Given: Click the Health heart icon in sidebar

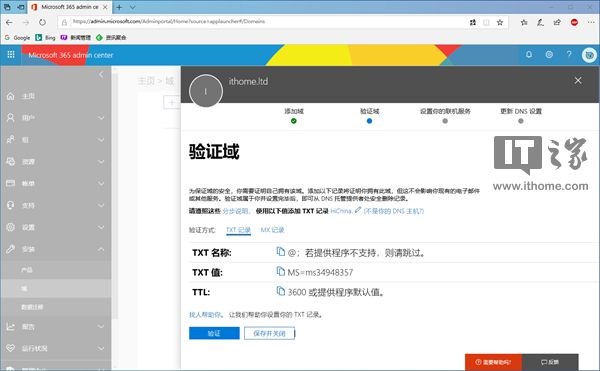Looking at the screenshot, I should click(11, 348).
